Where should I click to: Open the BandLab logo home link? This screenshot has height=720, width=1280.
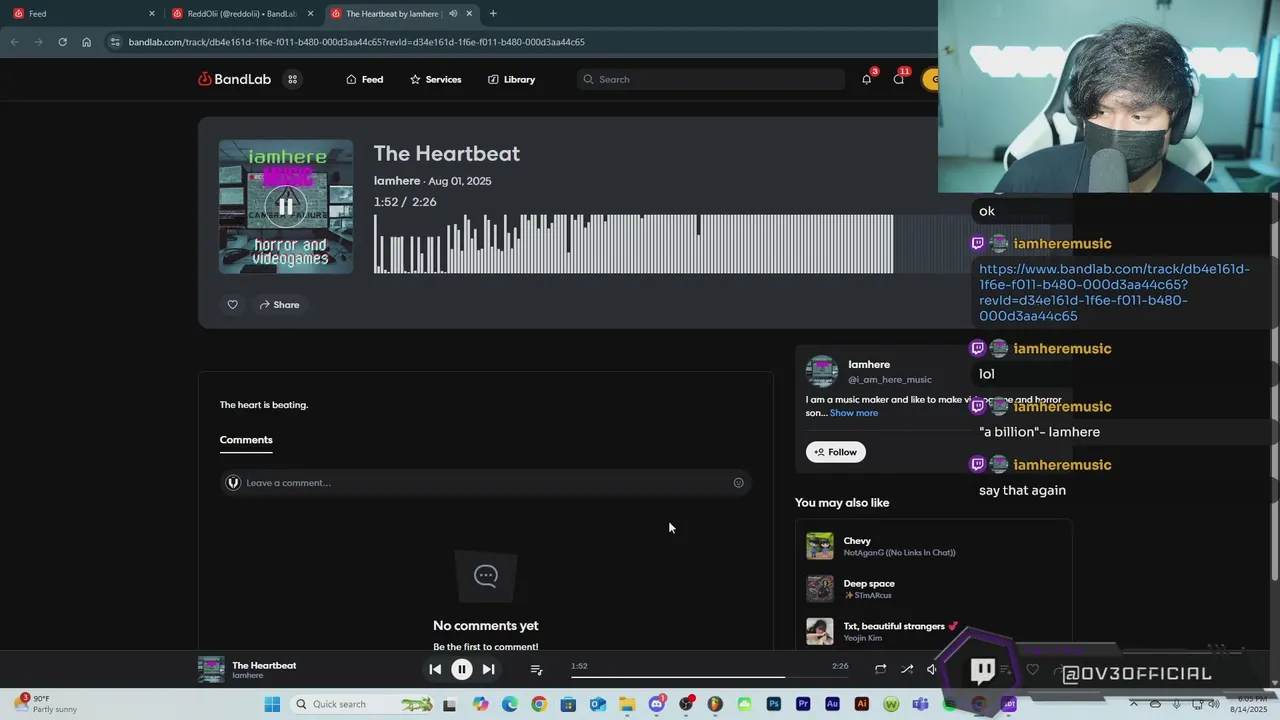(x=234, y=79)
